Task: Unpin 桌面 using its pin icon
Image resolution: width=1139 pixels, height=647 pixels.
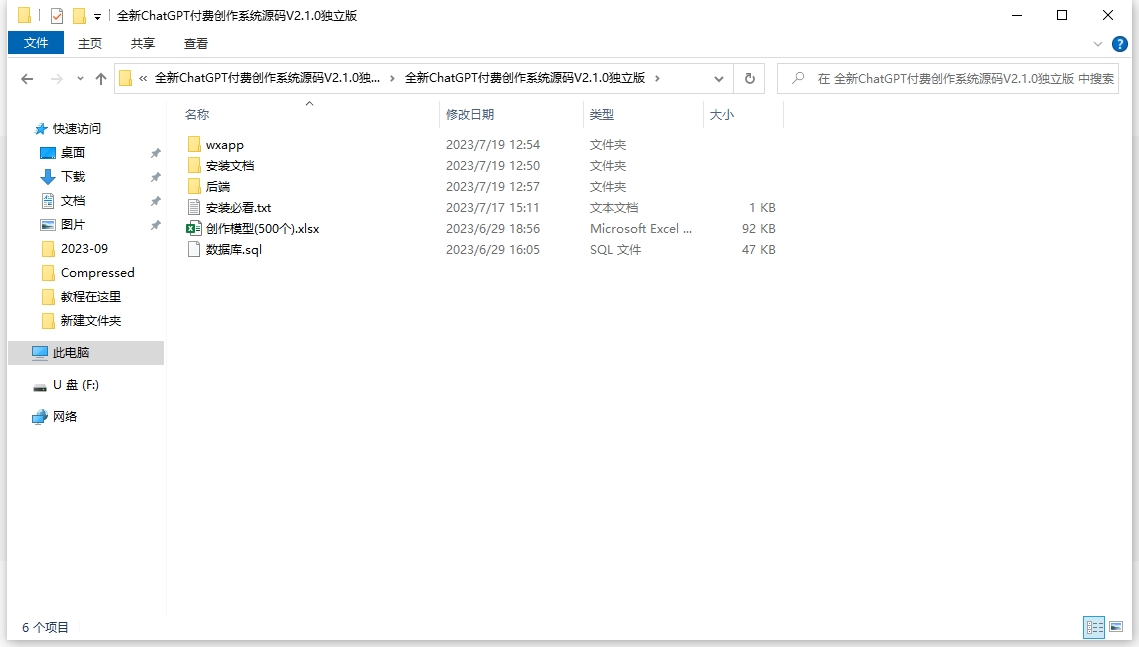Action: pyautogui.click(x=155, y=153)
